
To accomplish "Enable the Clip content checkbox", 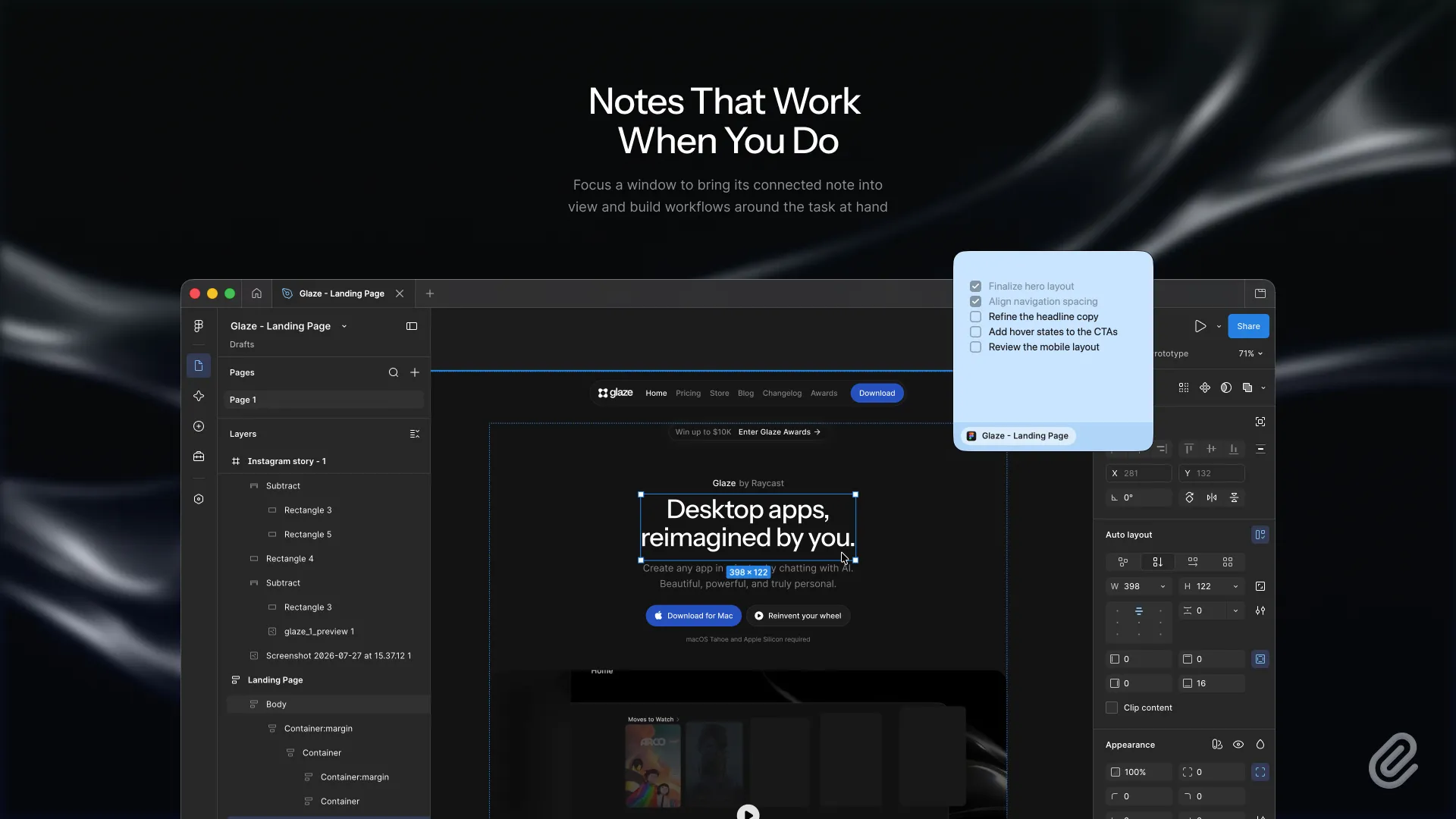I will (1112, 708).
